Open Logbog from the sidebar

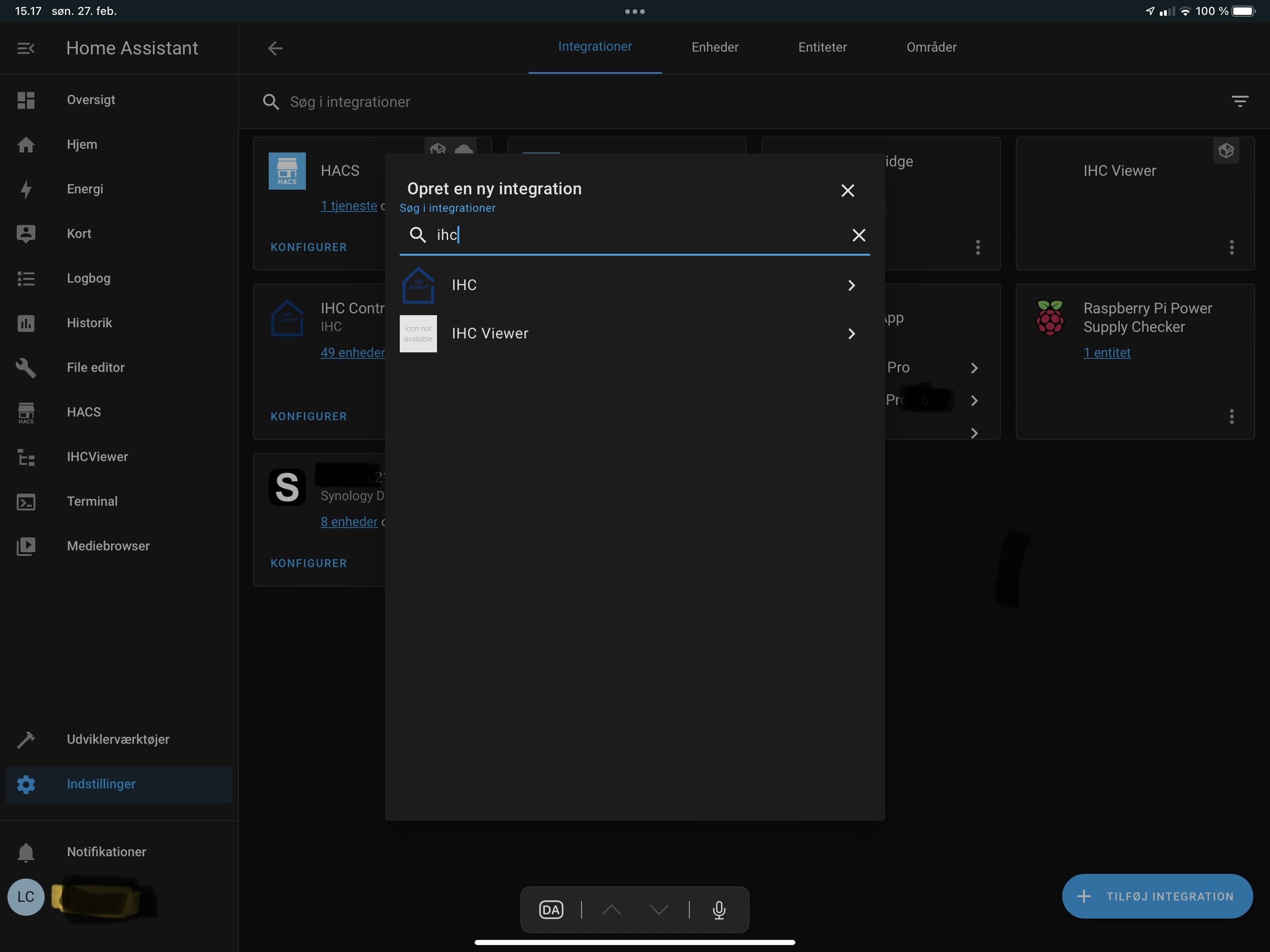pyautogui.click(x=88, y=278)
